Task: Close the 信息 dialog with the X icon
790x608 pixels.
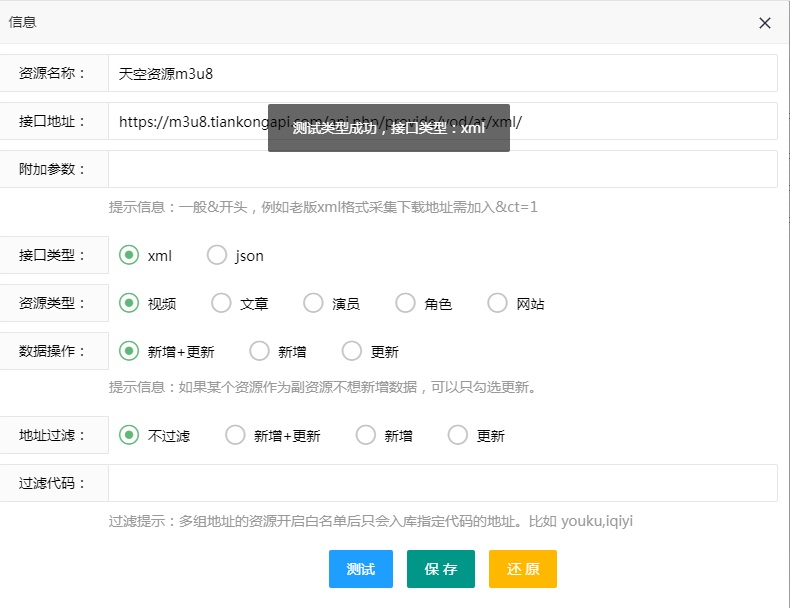Action: pyautogui.click(x=765, y=23)
